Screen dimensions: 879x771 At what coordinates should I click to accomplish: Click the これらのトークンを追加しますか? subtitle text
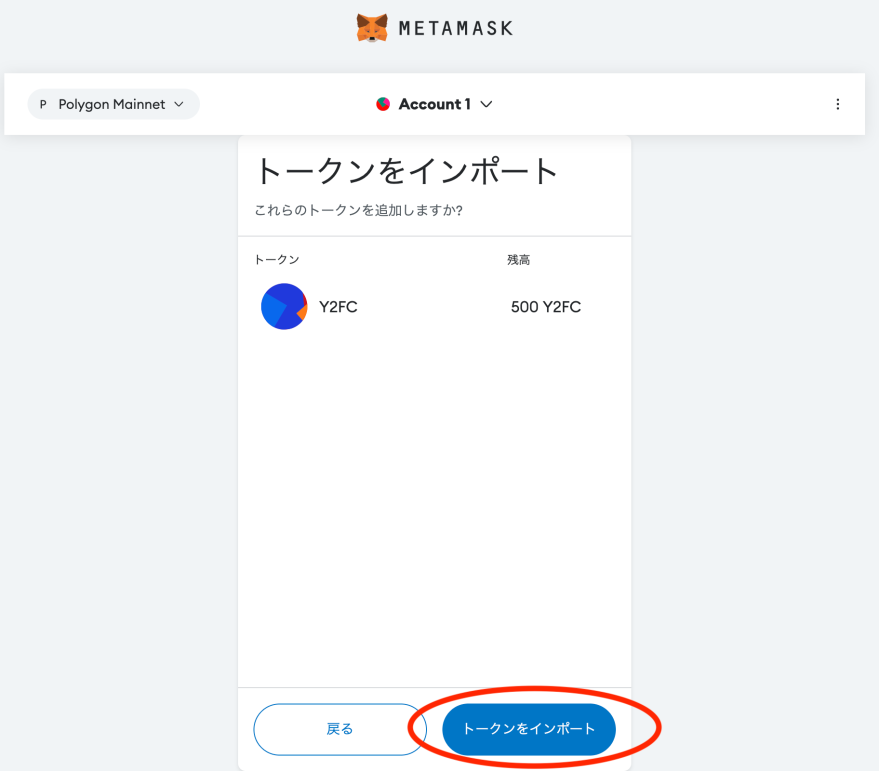pyautogui.click(x=358, y=211)
